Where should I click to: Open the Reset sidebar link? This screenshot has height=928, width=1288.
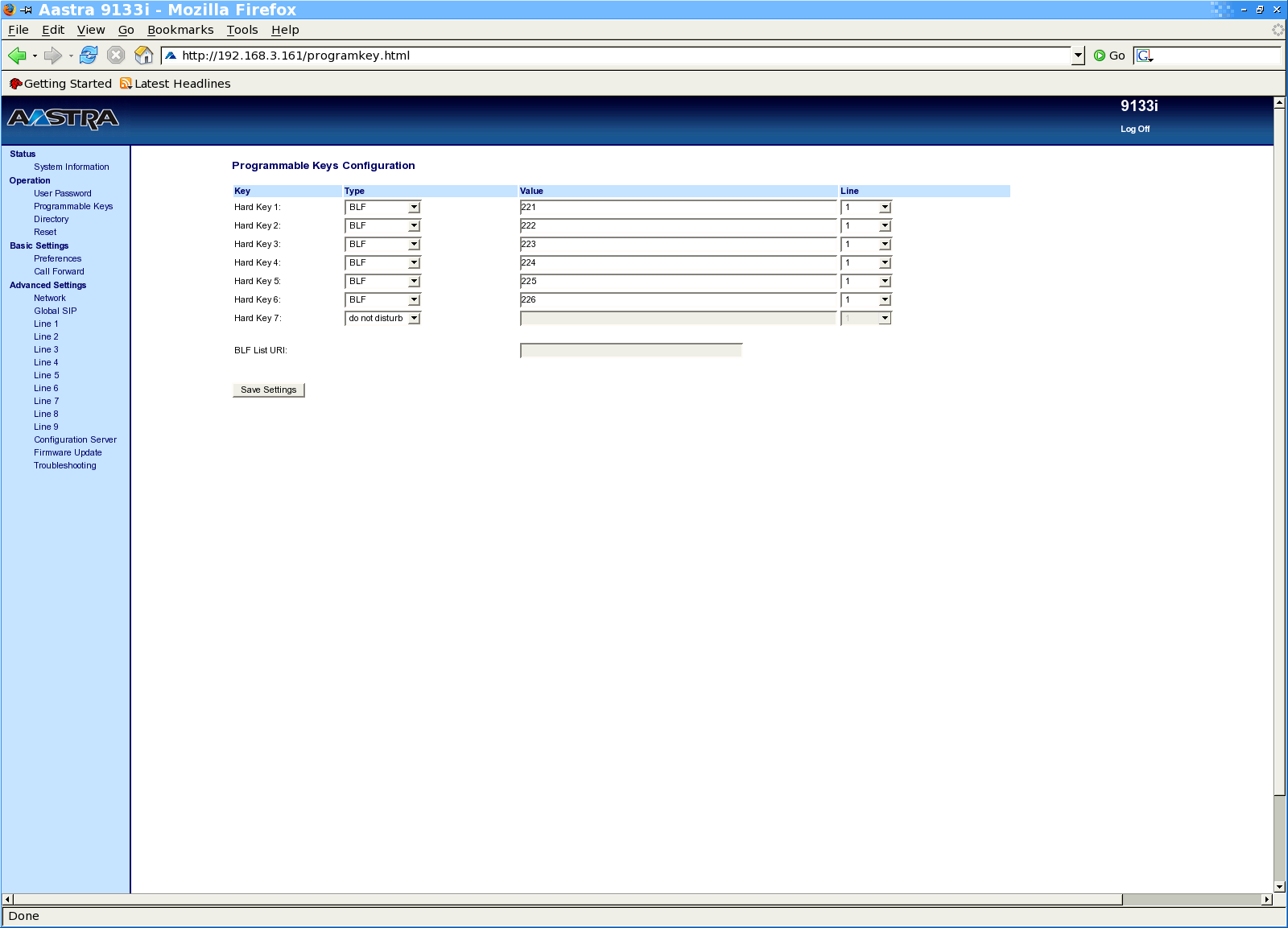[x=45, y=233]
